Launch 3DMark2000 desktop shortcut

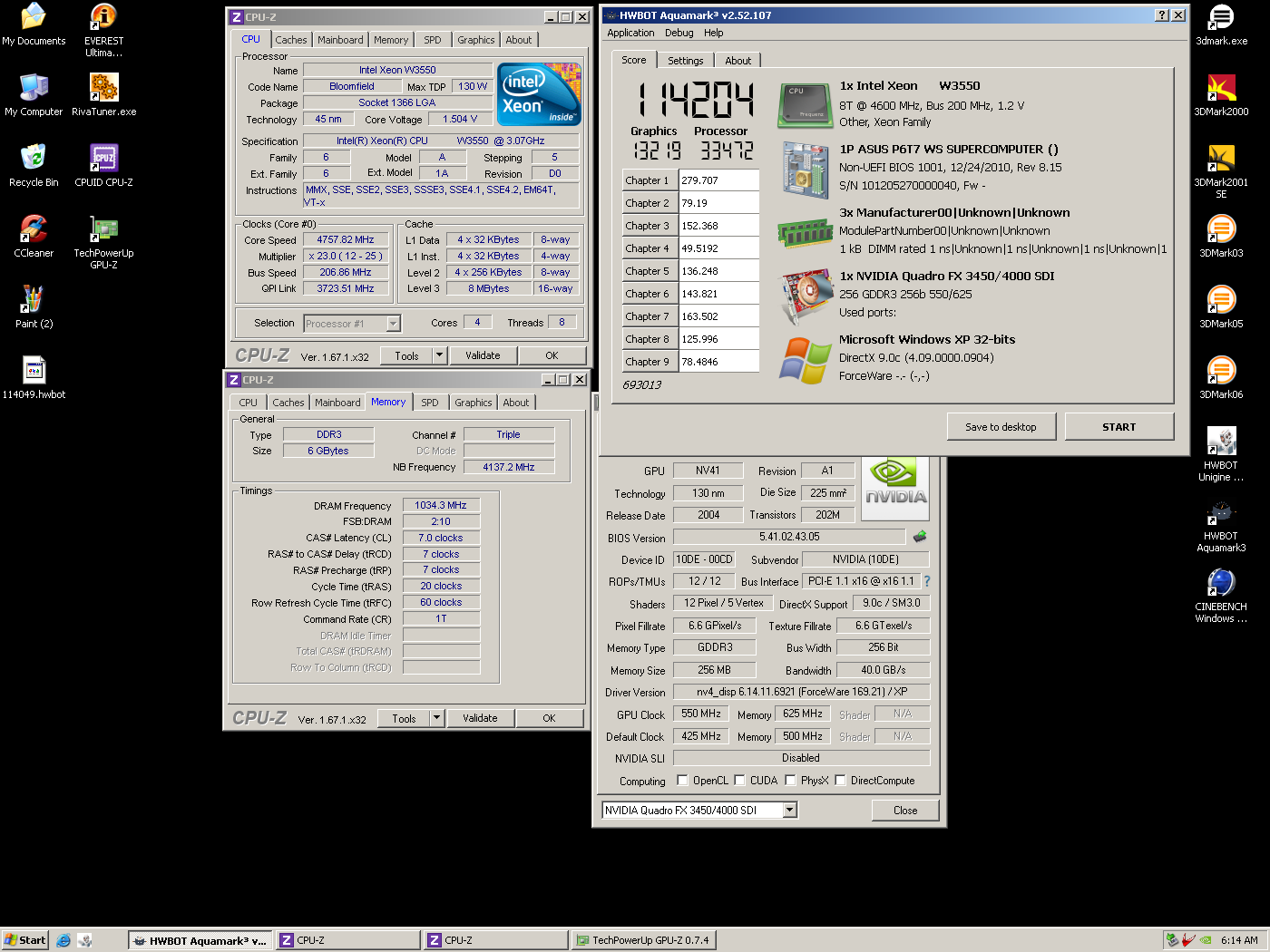(1221, 95)
